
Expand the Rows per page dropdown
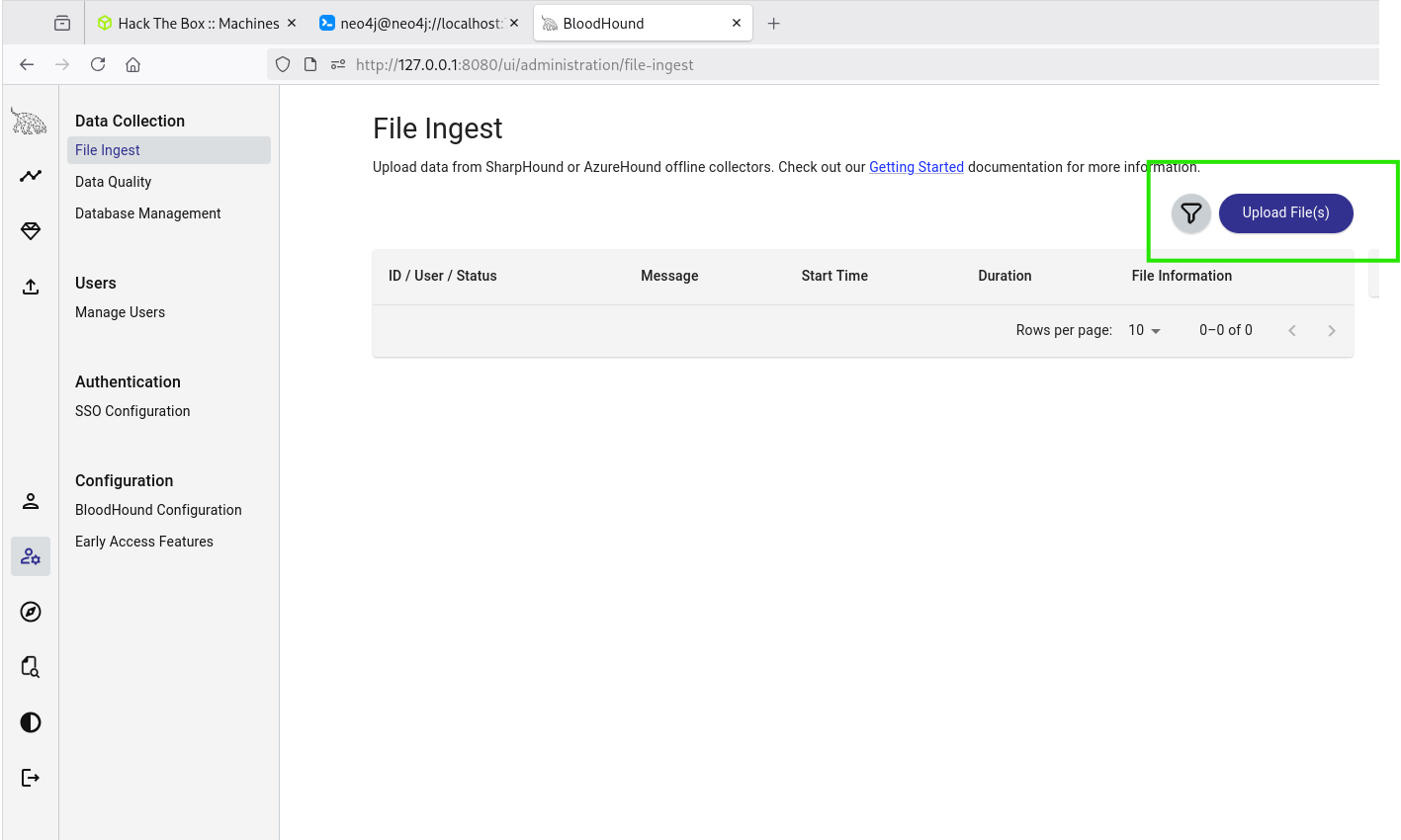pyautogui.click(x=1144, y=330)
